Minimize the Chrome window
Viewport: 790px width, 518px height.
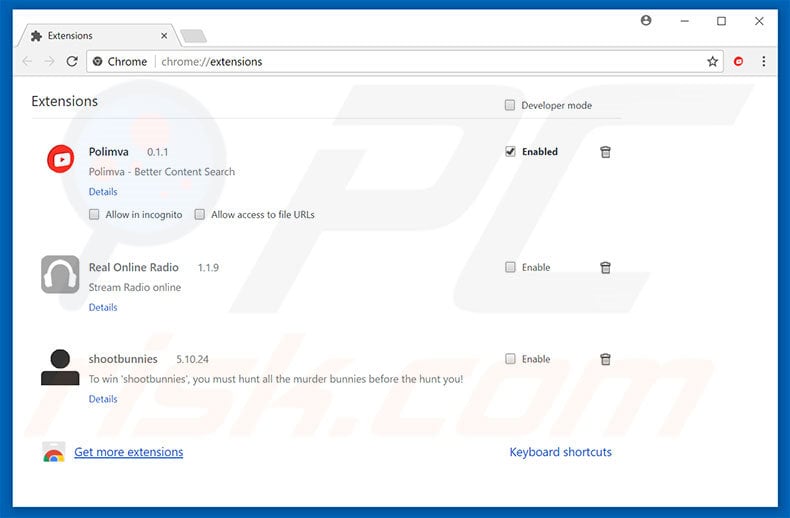point(684,21)
